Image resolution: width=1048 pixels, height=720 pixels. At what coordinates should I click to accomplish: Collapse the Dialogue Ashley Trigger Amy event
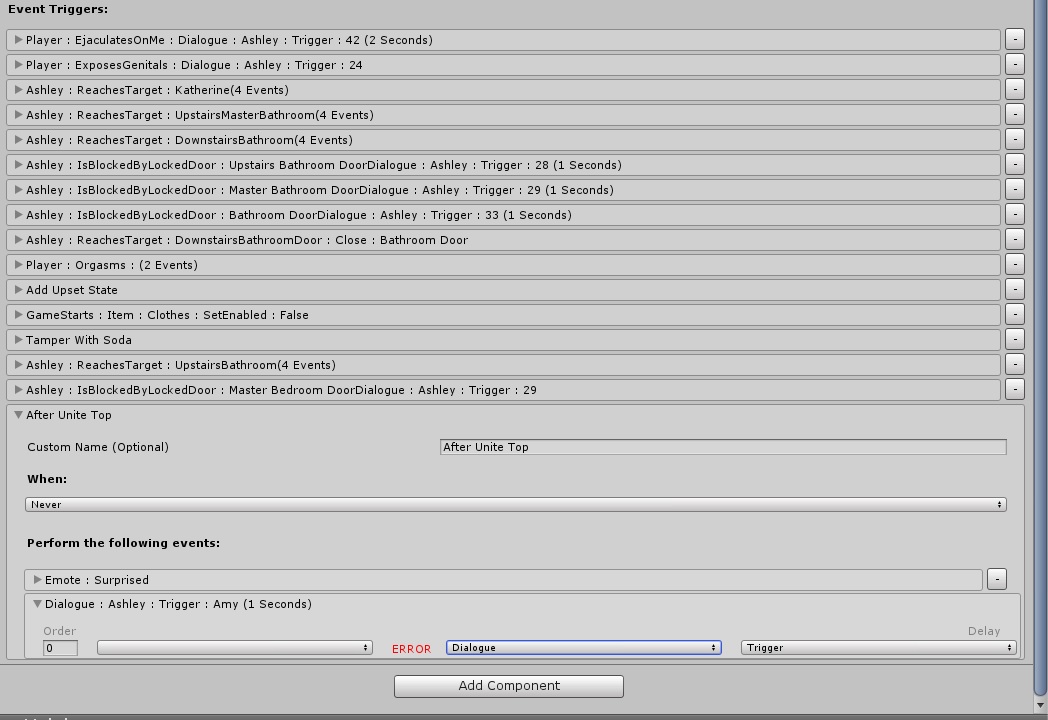37,604
